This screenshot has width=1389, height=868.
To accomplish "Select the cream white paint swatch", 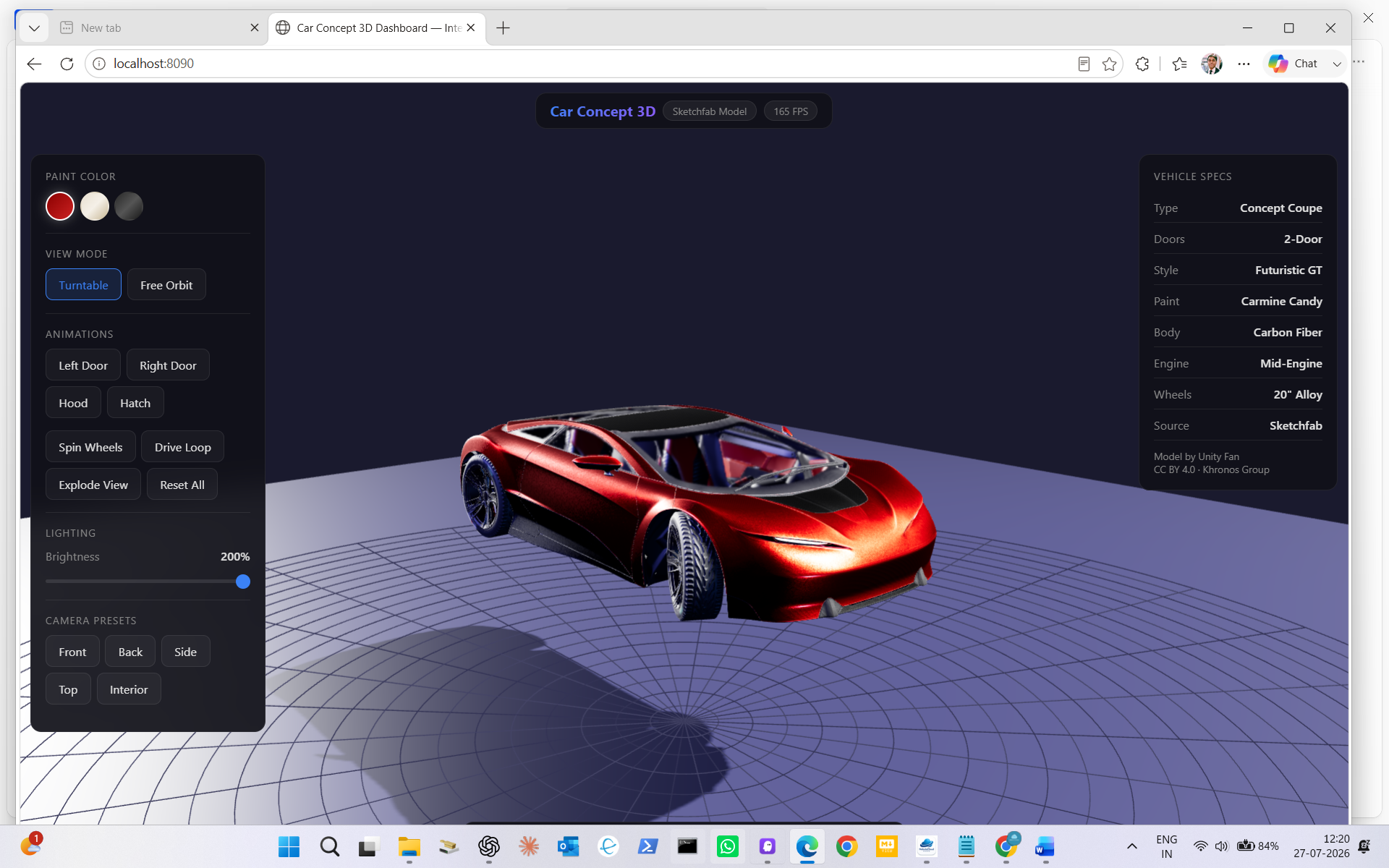I will click(95, 206).
